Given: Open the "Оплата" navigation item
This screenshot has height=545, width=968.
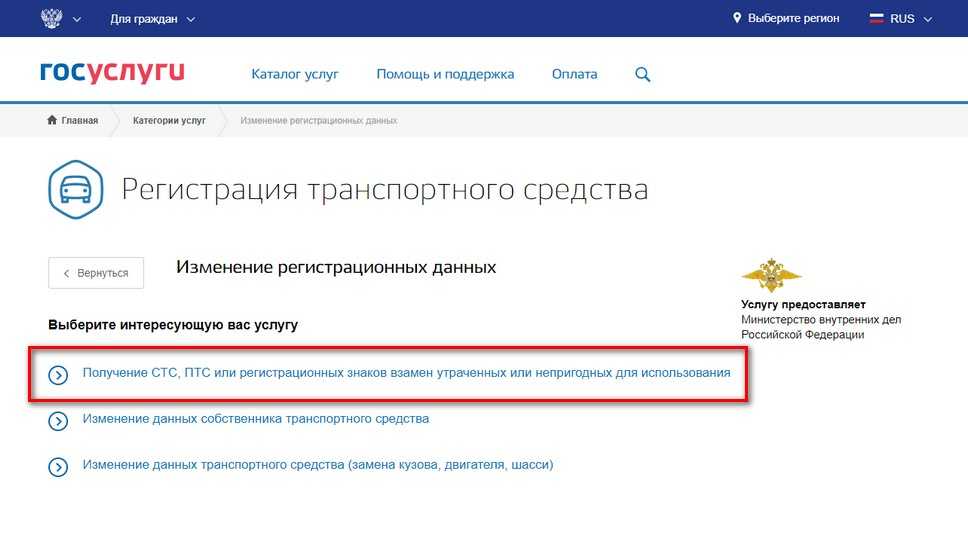Looking at the screenshot, I should [x=574, y=74].
